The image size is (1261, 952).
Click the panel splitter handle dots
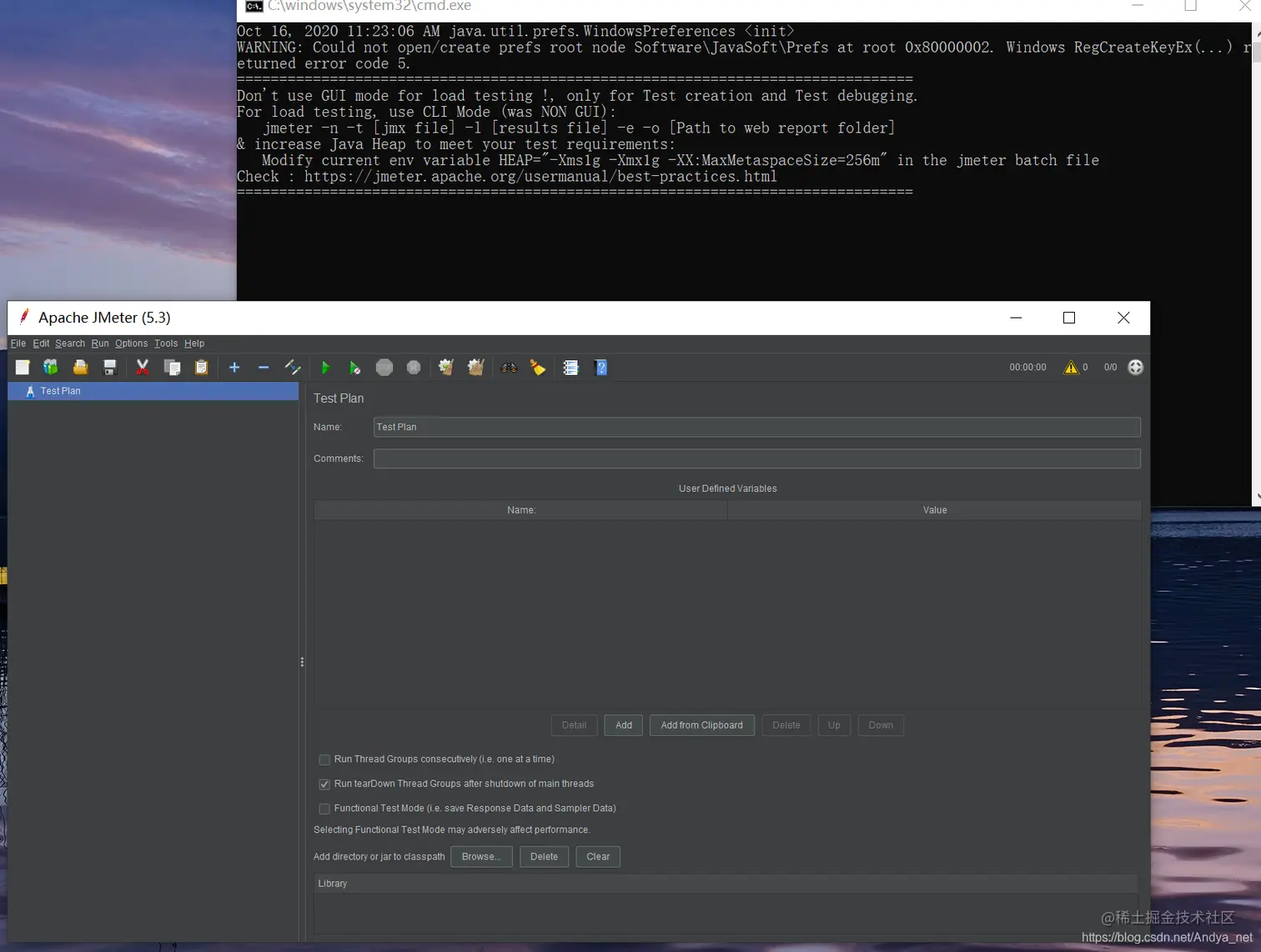tap(302, 662)
